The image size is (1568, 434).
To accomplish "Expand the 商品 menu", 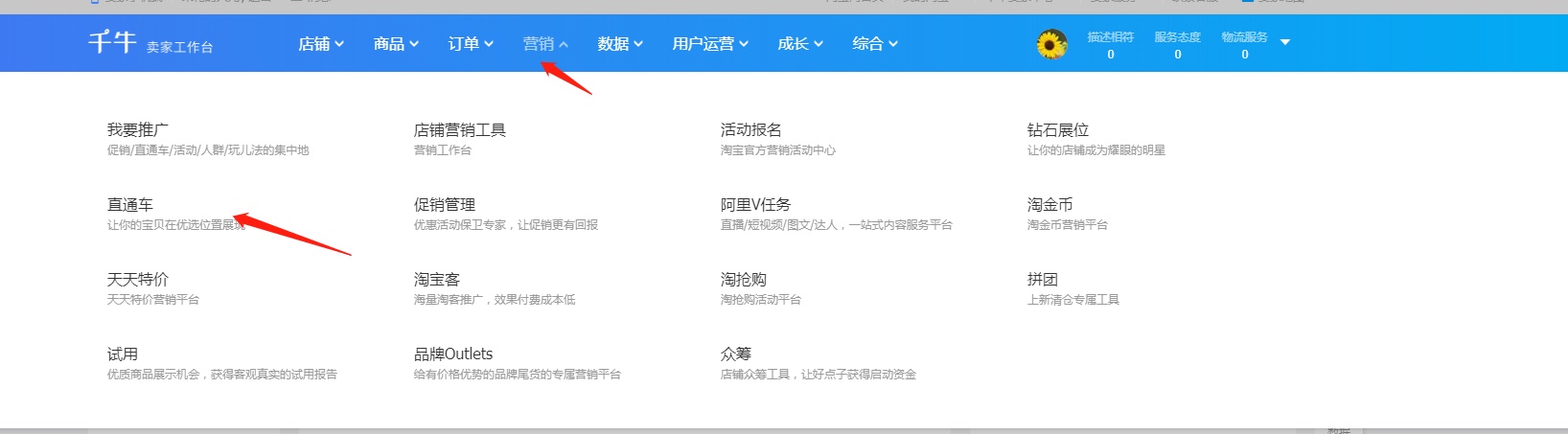I will pyautogui.click(x=396, y=44).
